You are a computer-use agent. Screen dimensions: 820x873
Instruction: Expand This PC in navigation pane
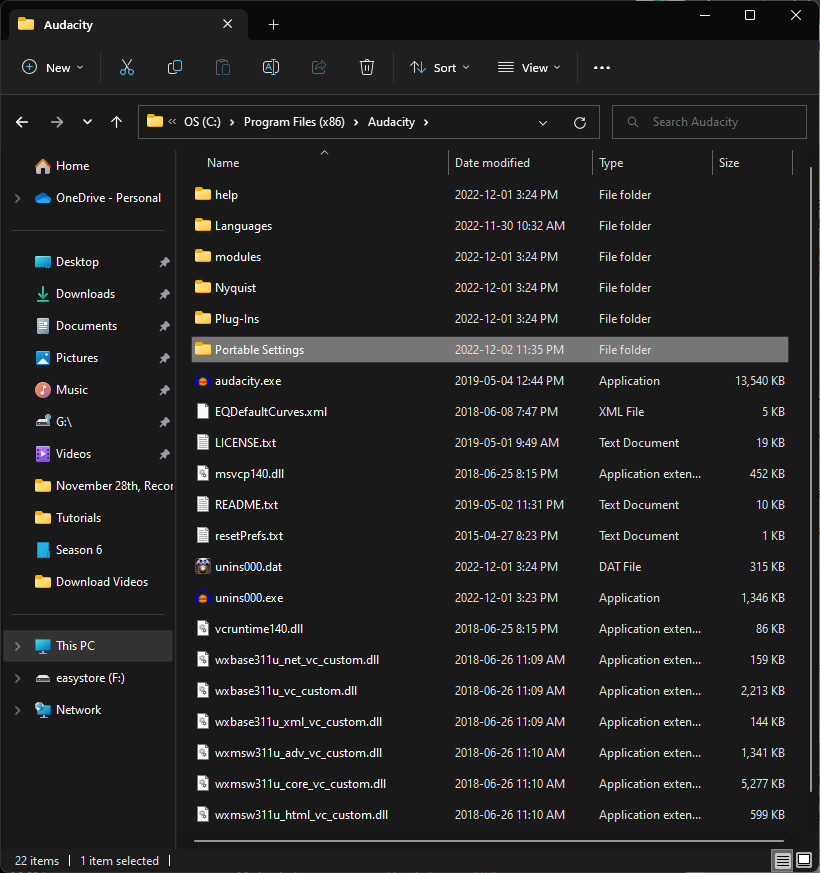click(17, 646)
